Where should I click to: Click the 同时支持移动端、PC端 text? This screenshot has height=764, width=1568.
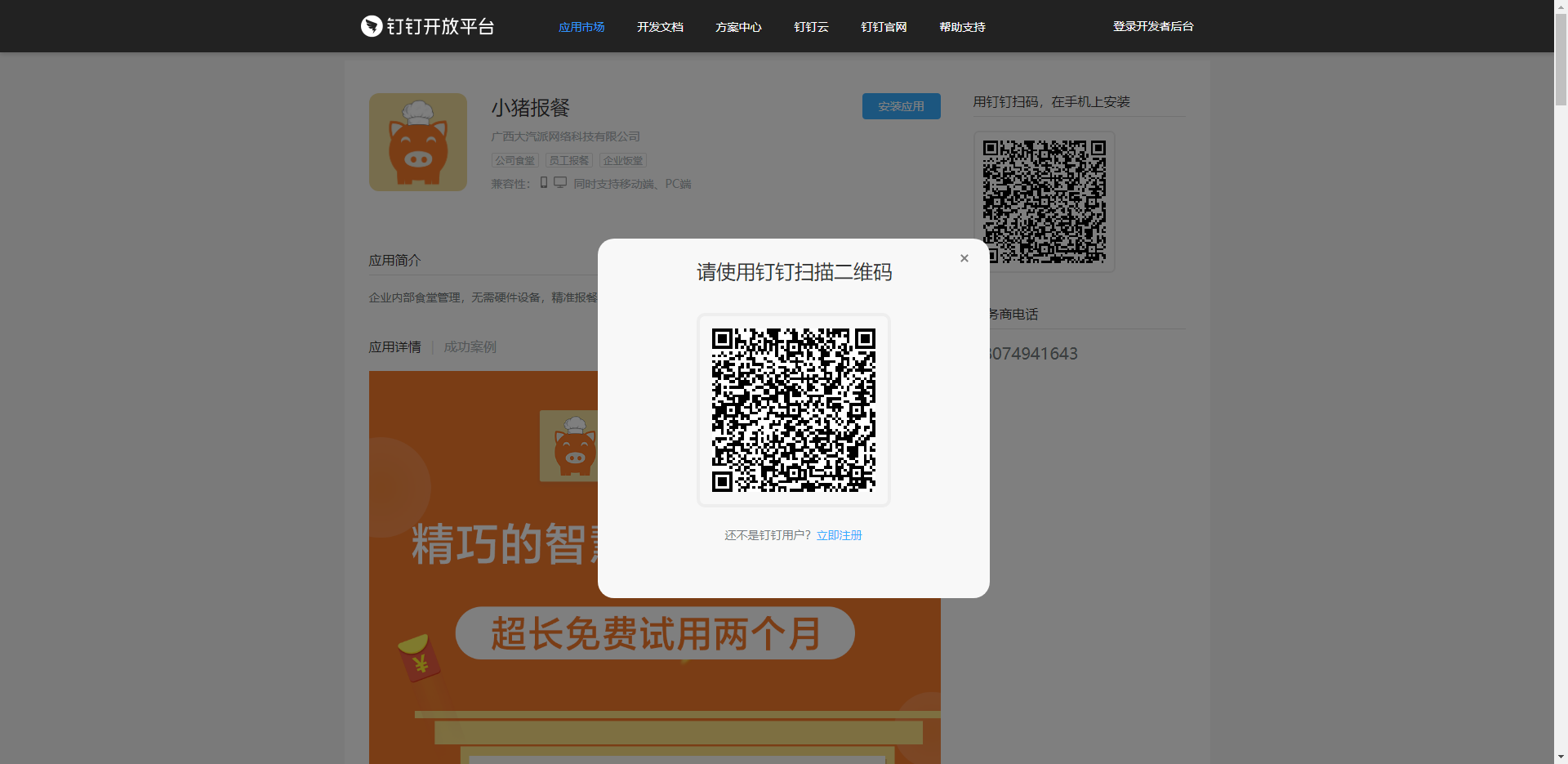(x=632, y=184)
